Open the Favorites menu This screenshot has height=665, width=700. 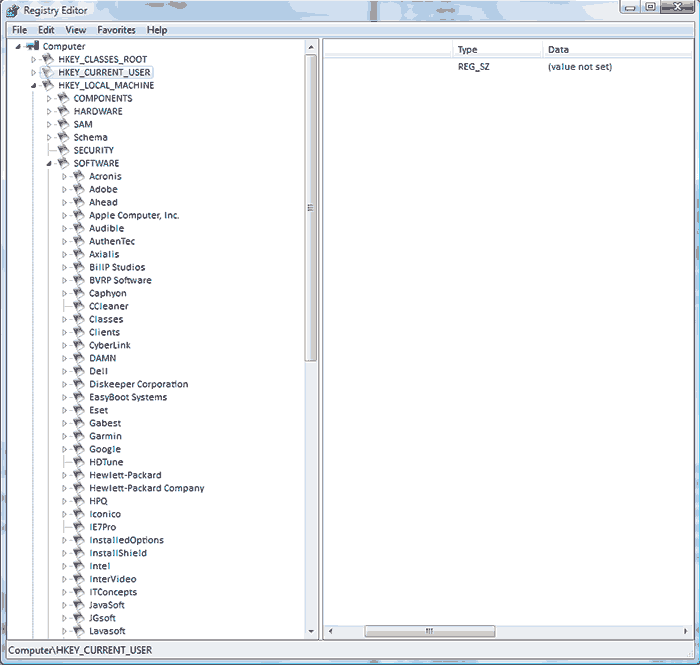coord(116,30)
